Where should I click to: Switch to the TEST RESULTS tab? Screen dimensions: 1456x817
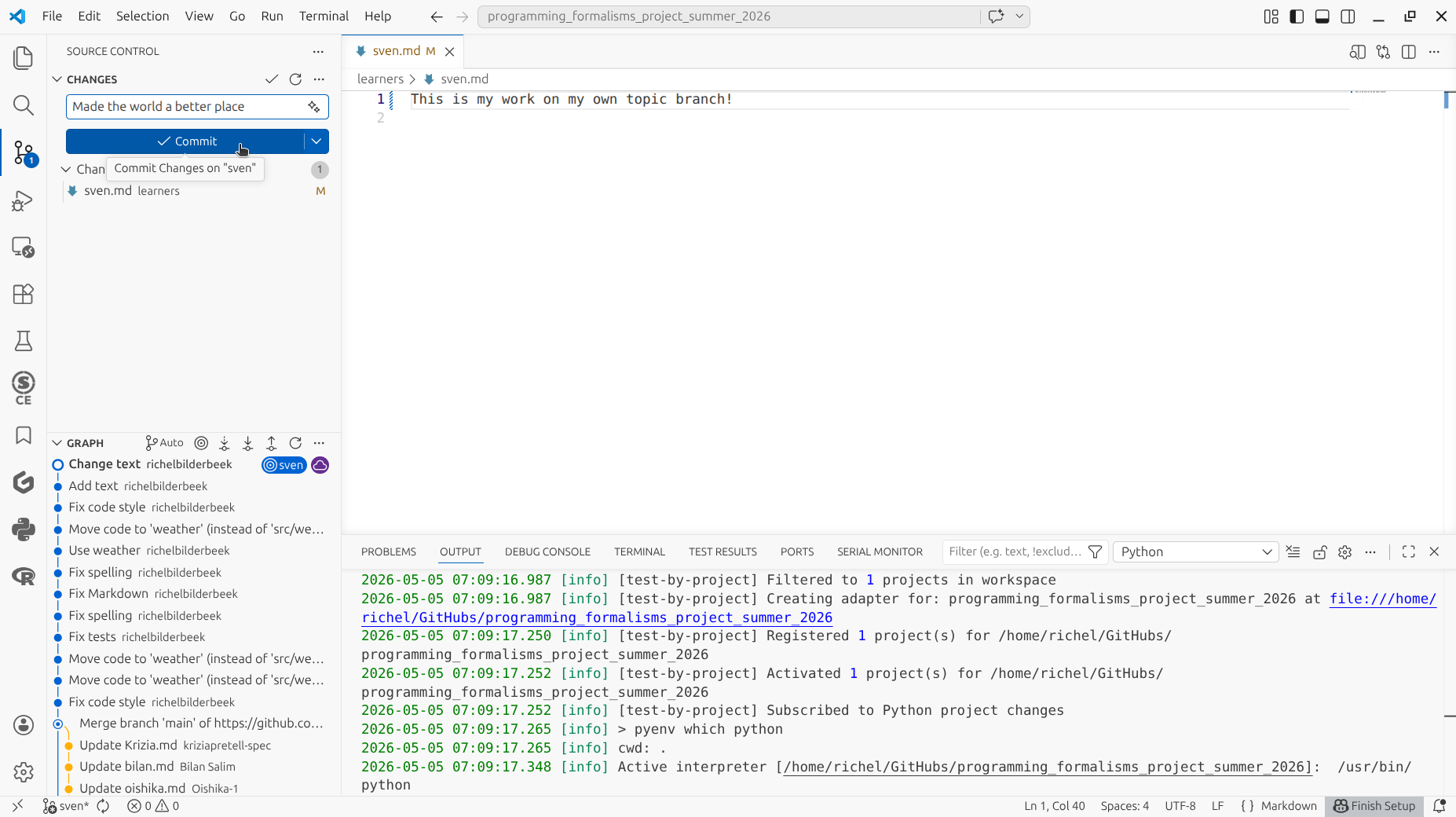click(x=723, y=552)
